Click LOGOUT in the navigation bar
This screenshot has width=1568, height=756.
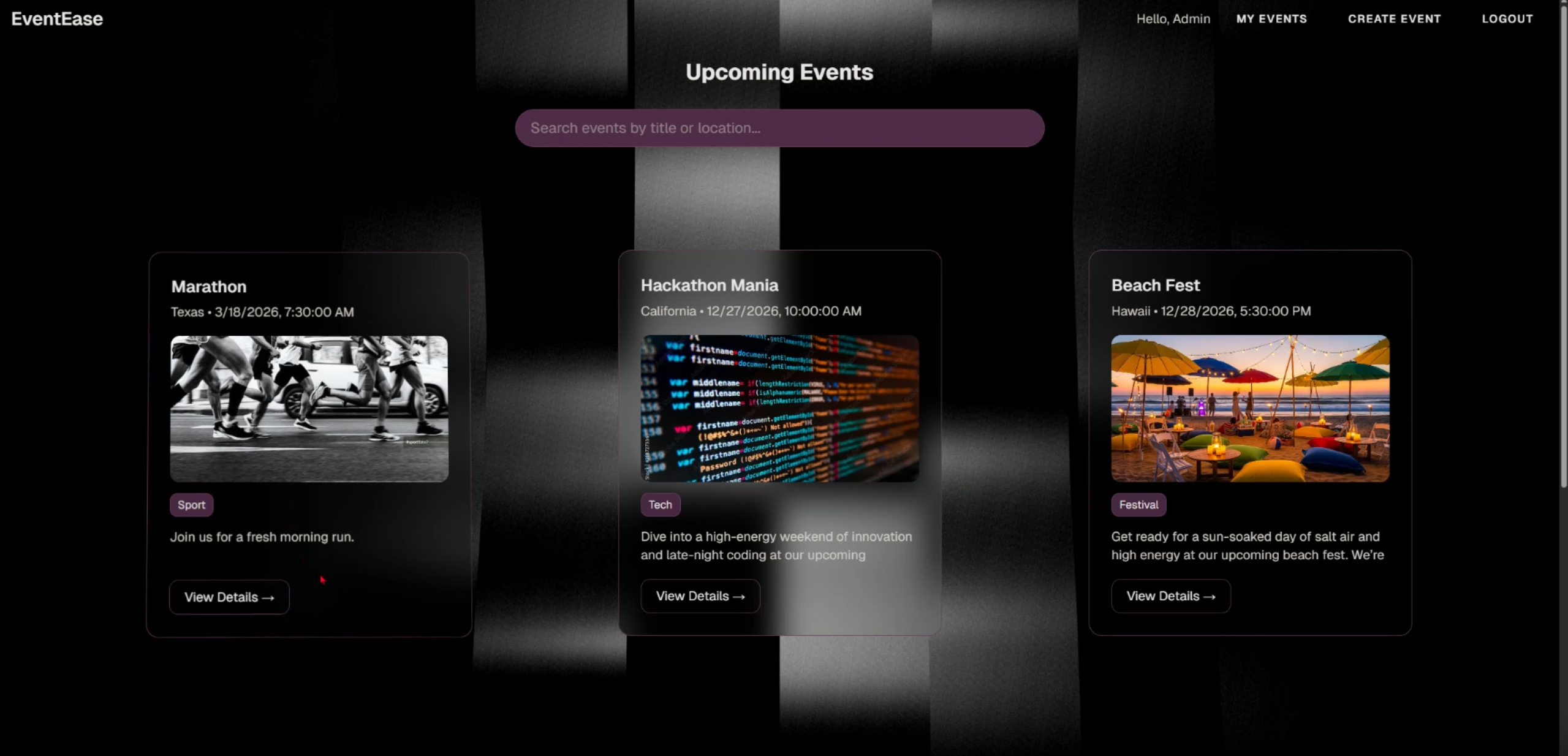point(1507,19)
